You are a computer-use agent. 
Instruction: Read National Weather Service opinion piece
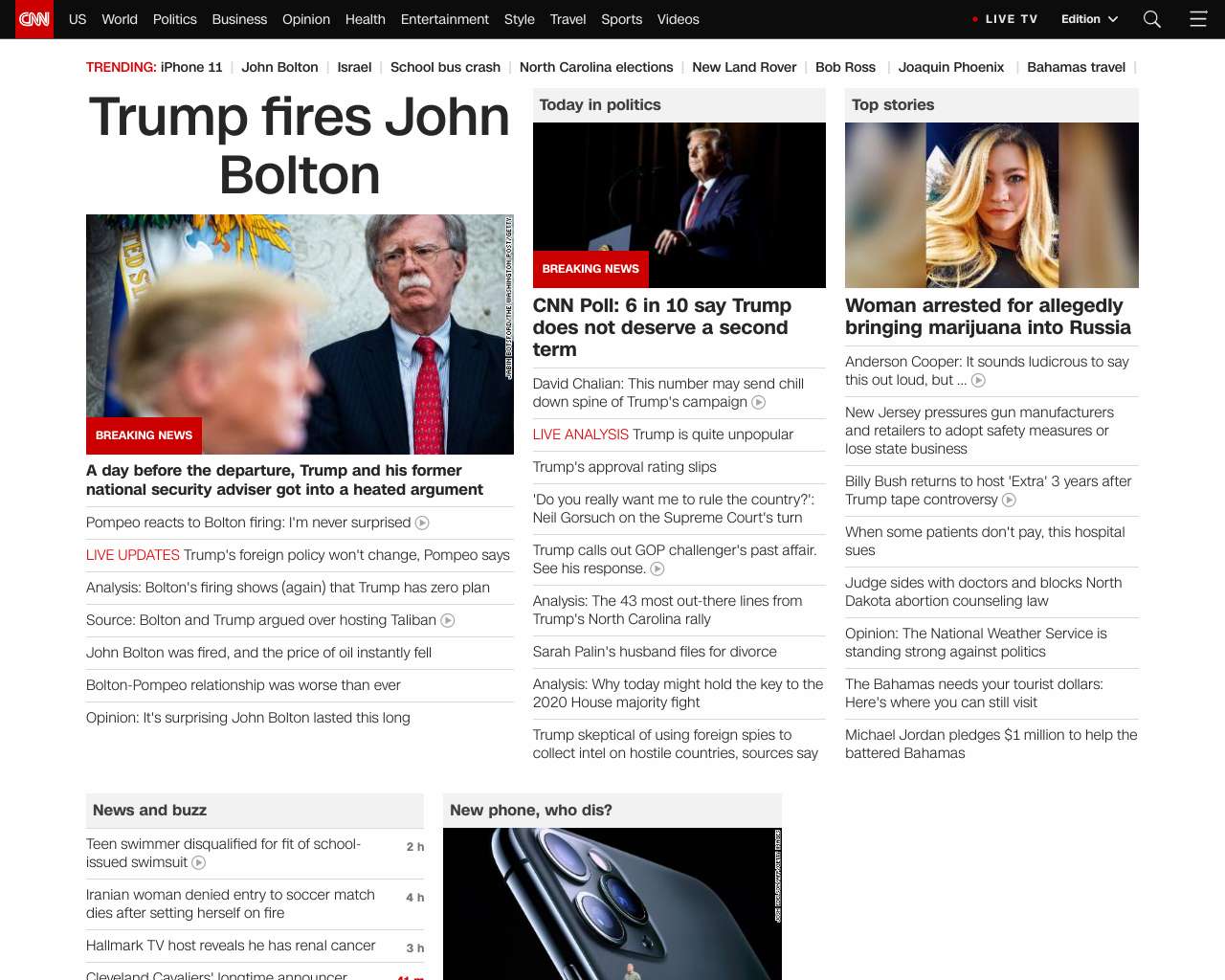[x=976, y=642]
